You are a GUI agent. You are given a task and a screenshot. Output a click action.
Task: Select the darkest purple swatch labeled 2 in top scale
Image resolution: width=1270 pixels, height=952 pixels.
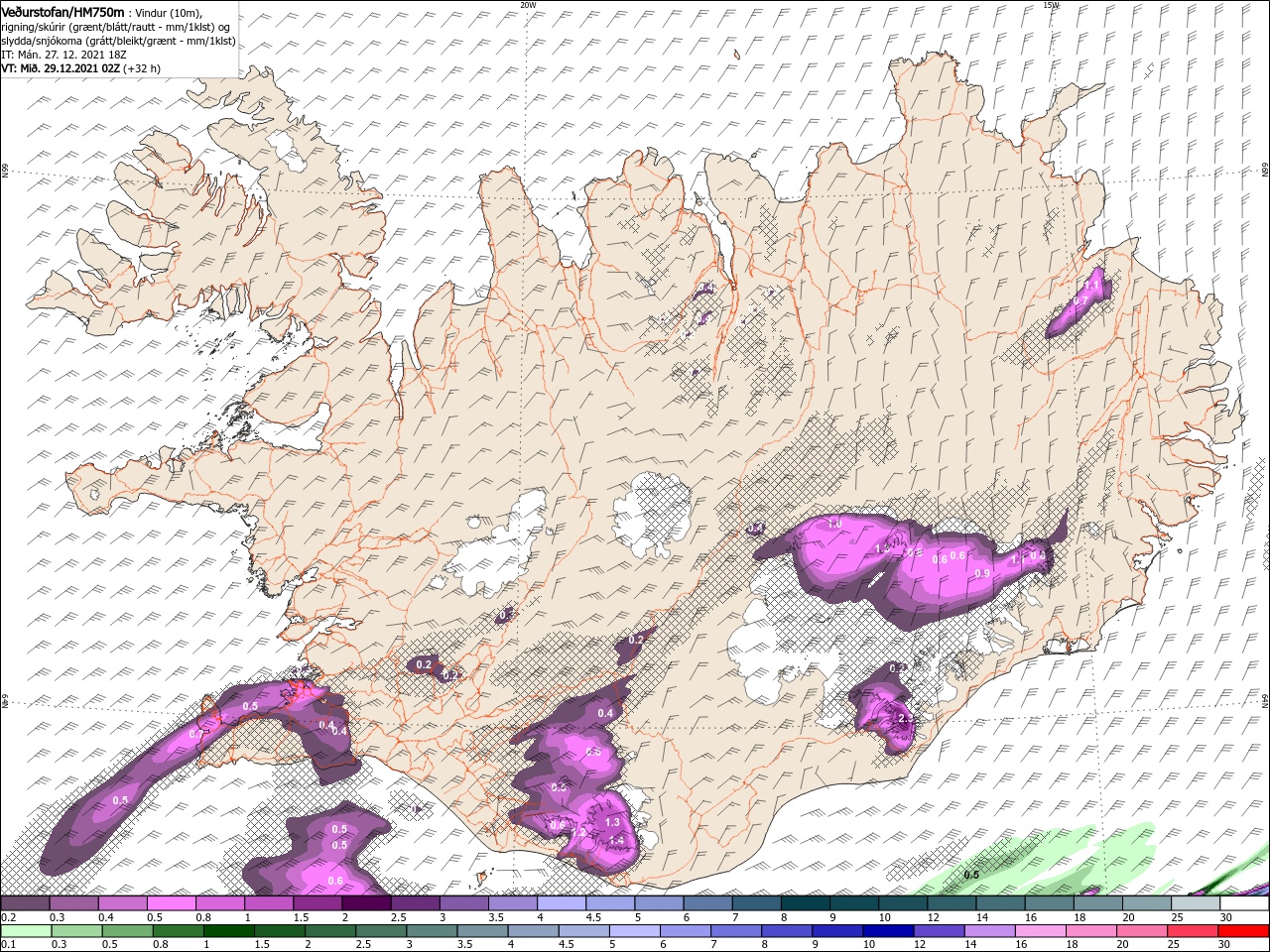click(x=365, y=903)
